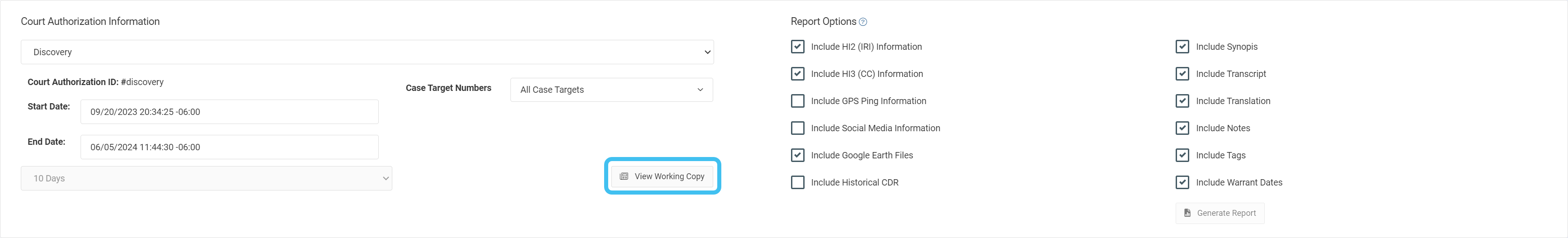Open the 10 Days duration dropdown
Viewport: 1568px width, 238px height.
pyautogui.click(x=206, y=178)
